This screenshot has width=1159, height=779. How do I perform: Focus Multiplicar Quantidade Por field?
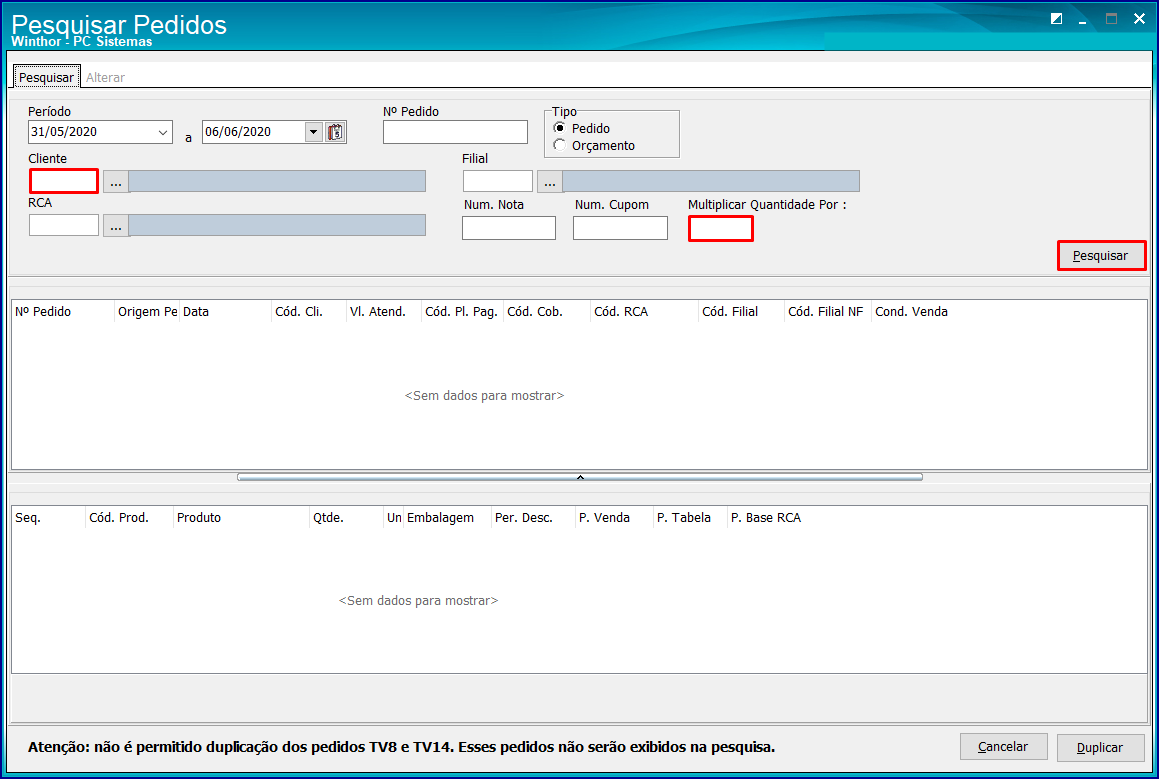click(x=721, y=229)
